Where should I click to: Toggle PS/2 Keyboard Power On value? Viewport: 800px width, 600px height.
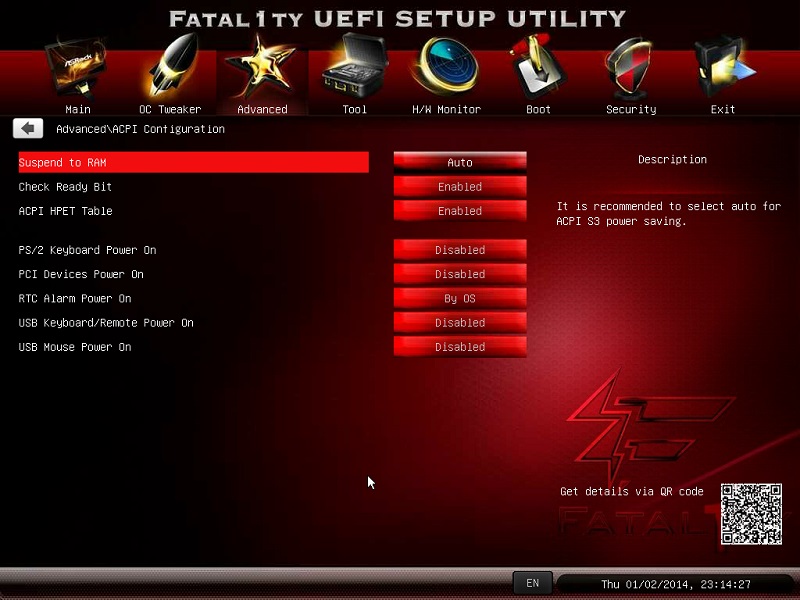[x=460, y=250]
